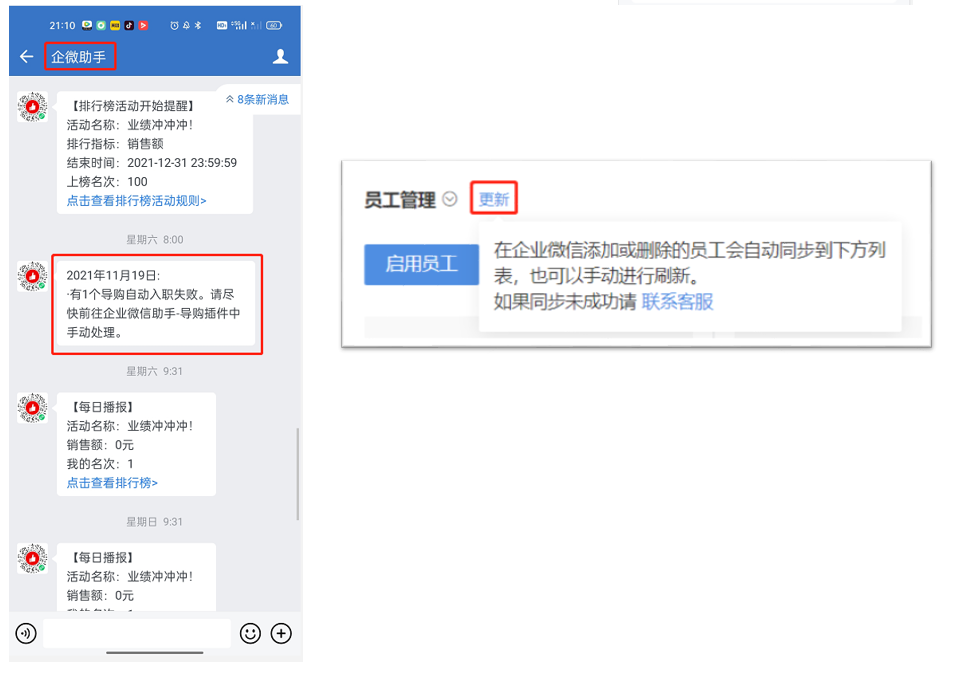Open the 联系客服 link in the tooltip
This screenshot has width=966, height=674.
pos(678,302)
